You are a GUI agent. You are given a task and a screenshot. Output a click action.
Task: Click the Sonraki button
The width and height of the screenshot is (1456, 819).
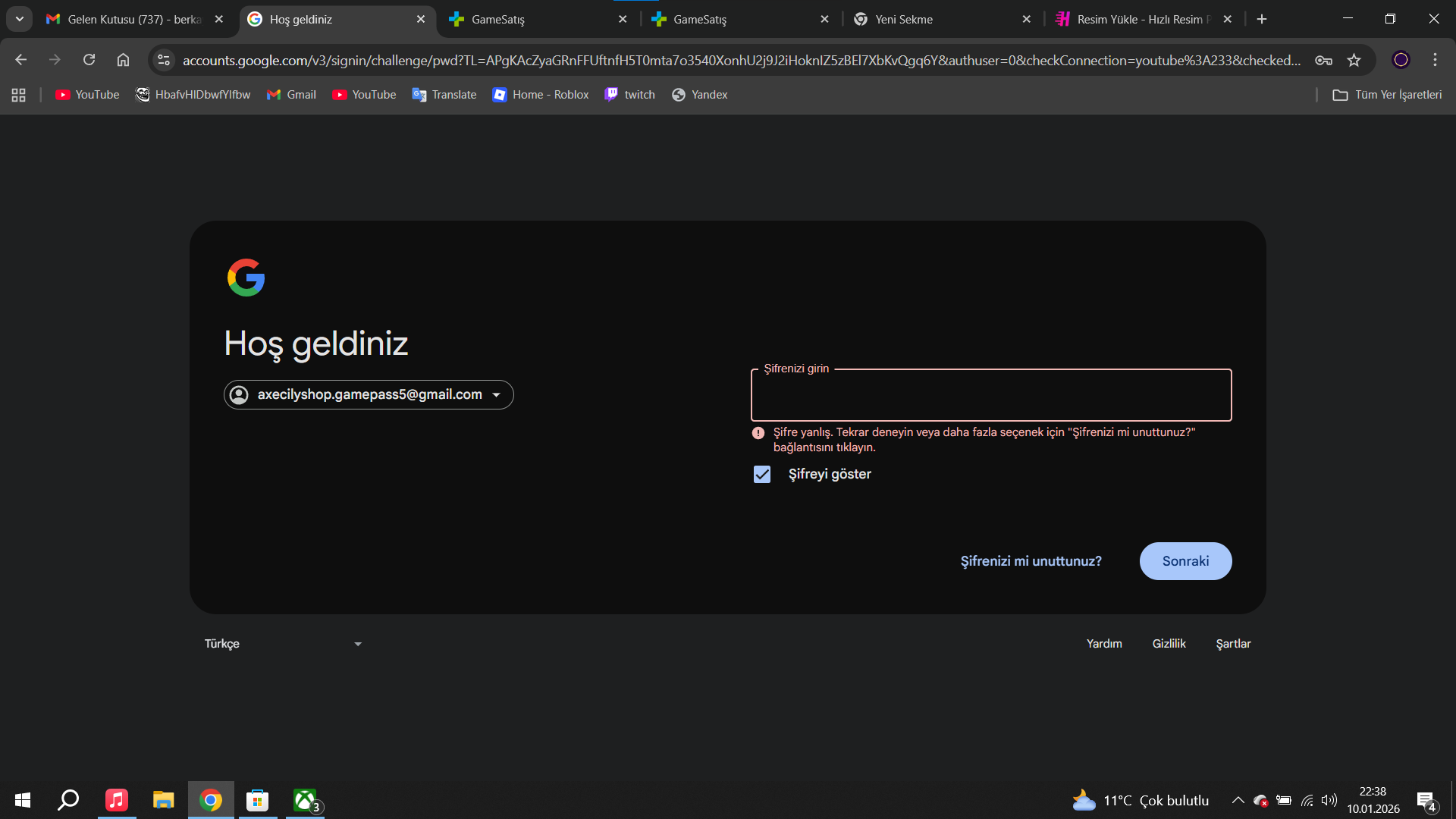click(1185, 561)
